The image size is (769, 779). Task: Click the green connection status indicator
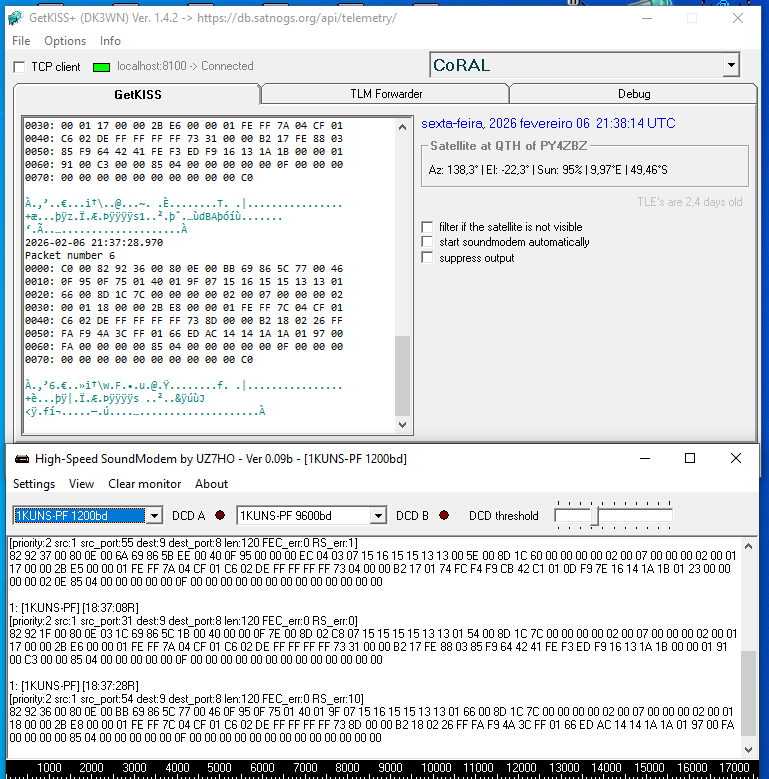(101, 67)
